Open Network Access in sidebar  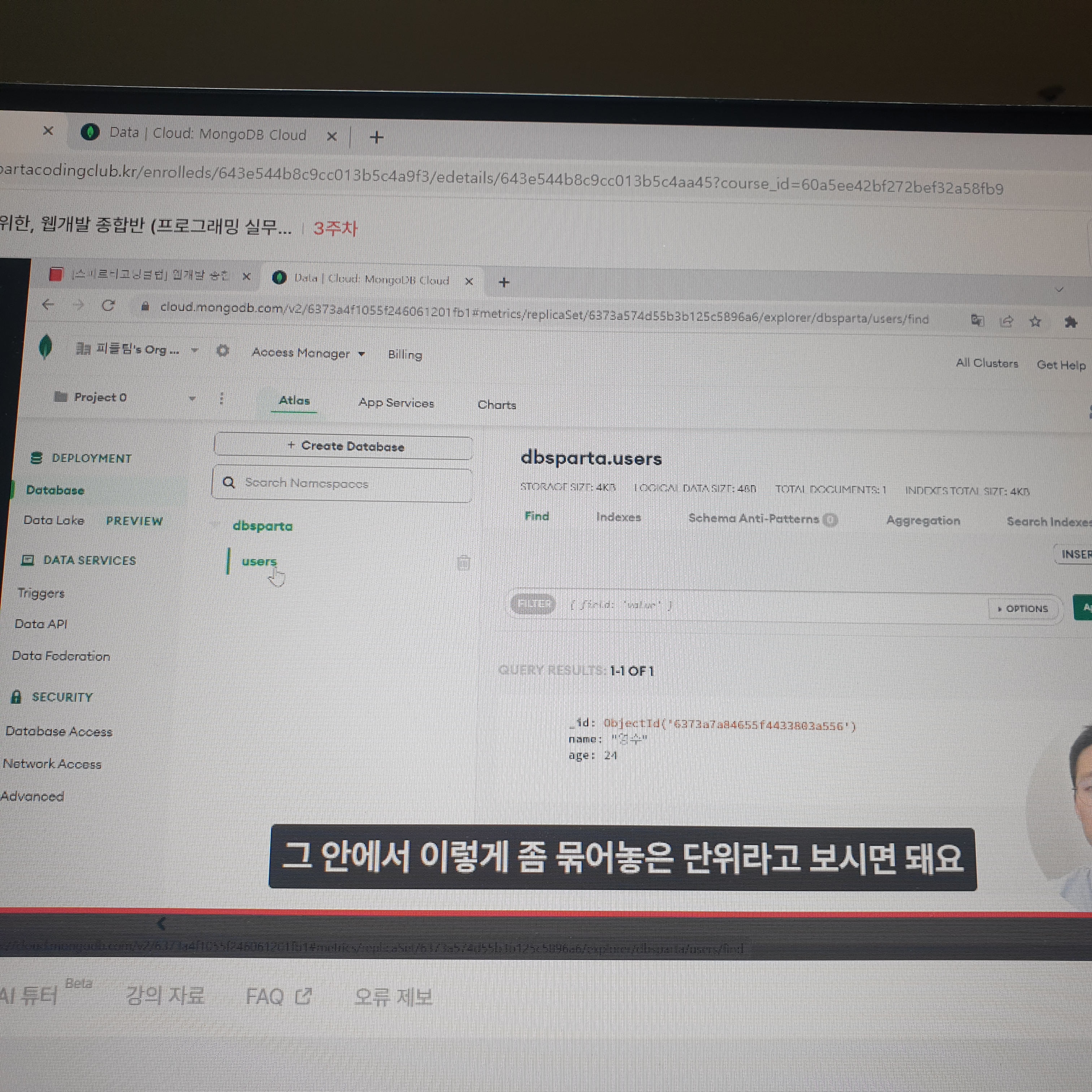(x=52, y=764)
